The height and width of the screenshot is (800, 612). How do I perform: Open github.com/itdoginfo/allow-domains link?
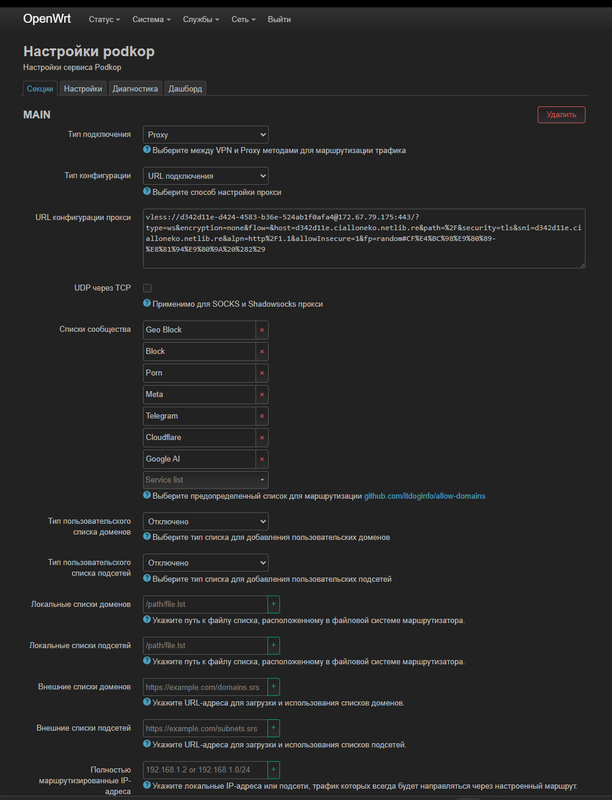pos(424,496)
